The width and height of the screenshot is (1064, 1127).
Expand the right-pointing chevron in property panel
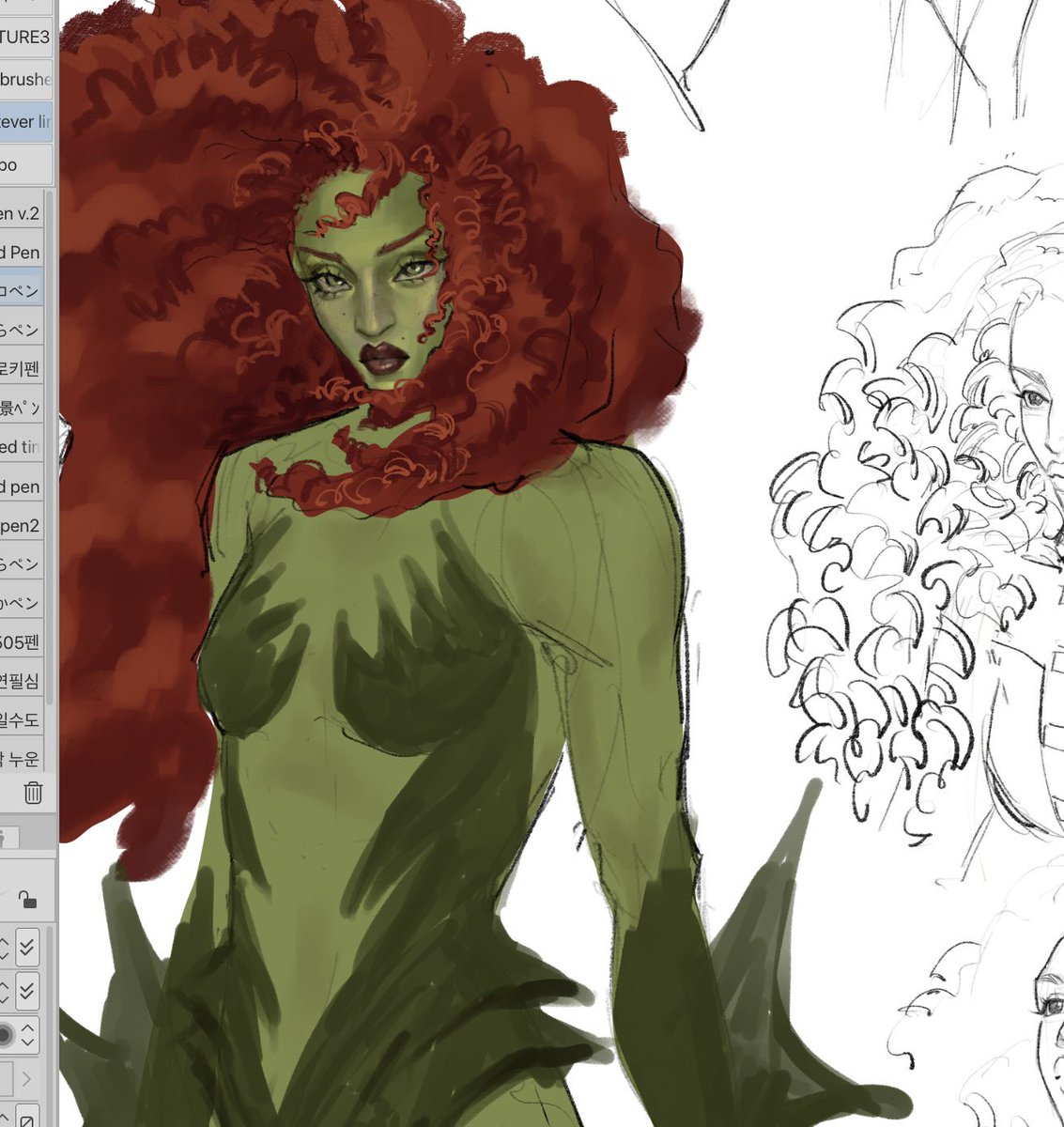(x=27, y=1078)
